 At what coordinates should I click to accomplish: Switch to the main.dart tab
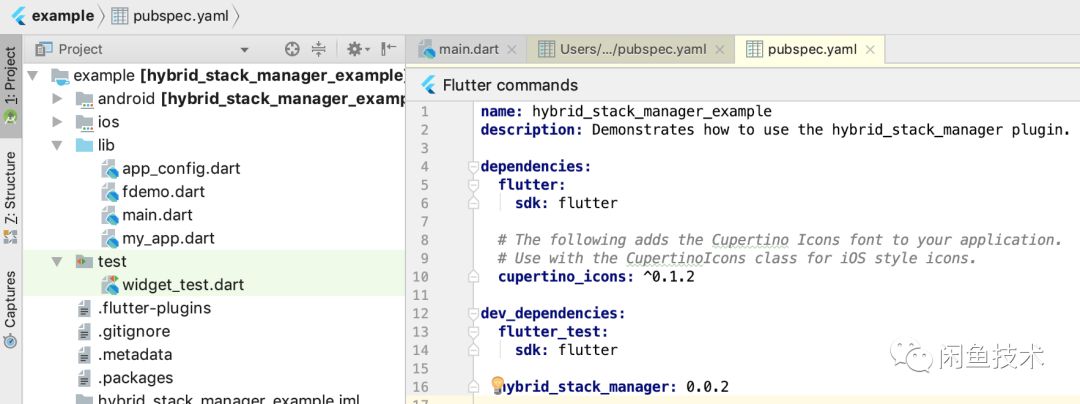(x=468, y=50)
